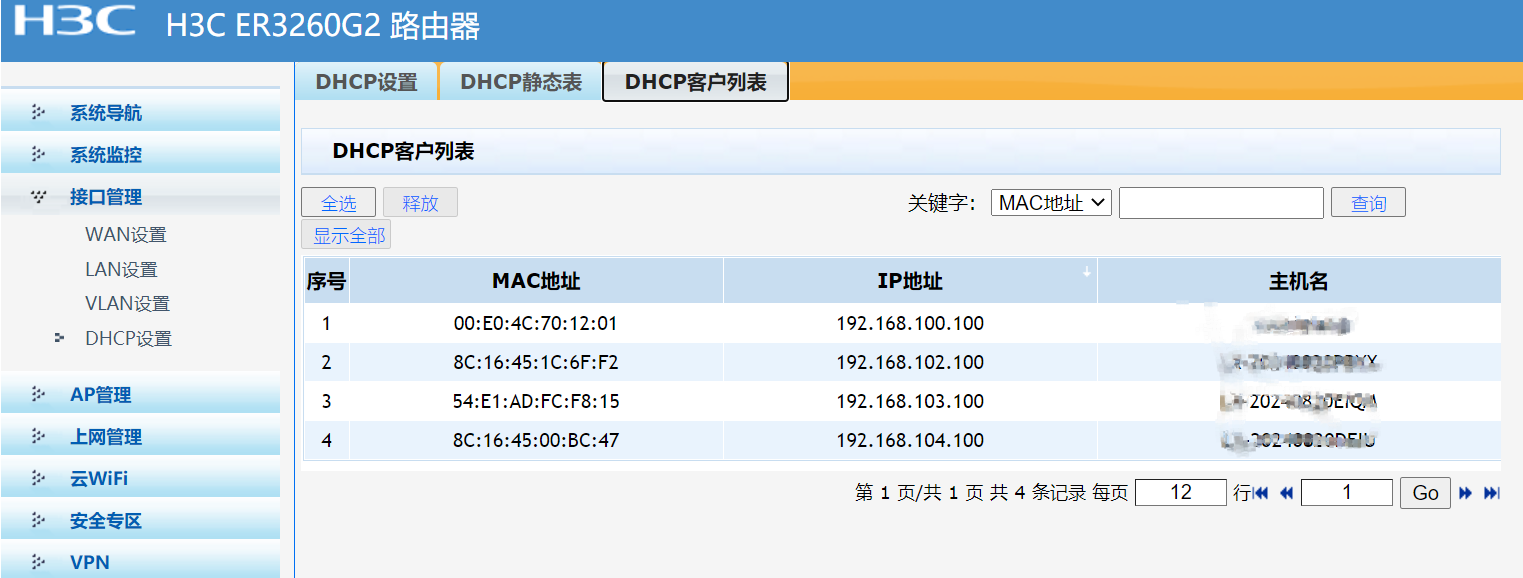Click IP 192.168.104.100 cell

[910, 440]
